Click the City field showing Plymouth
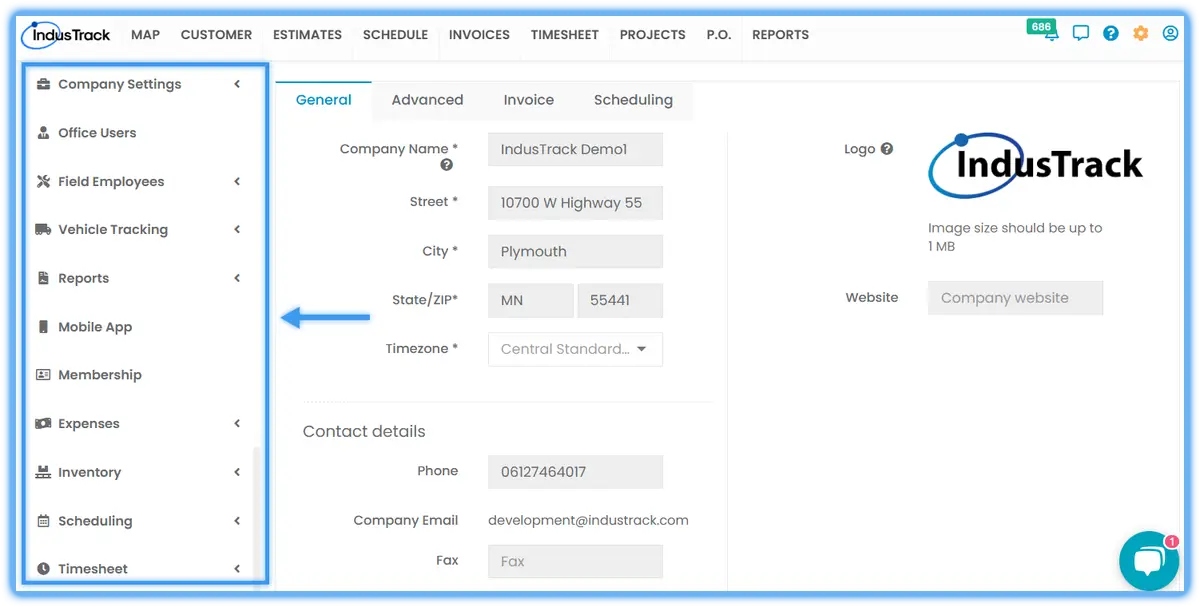1200x607 pixels. pos(575,251)
